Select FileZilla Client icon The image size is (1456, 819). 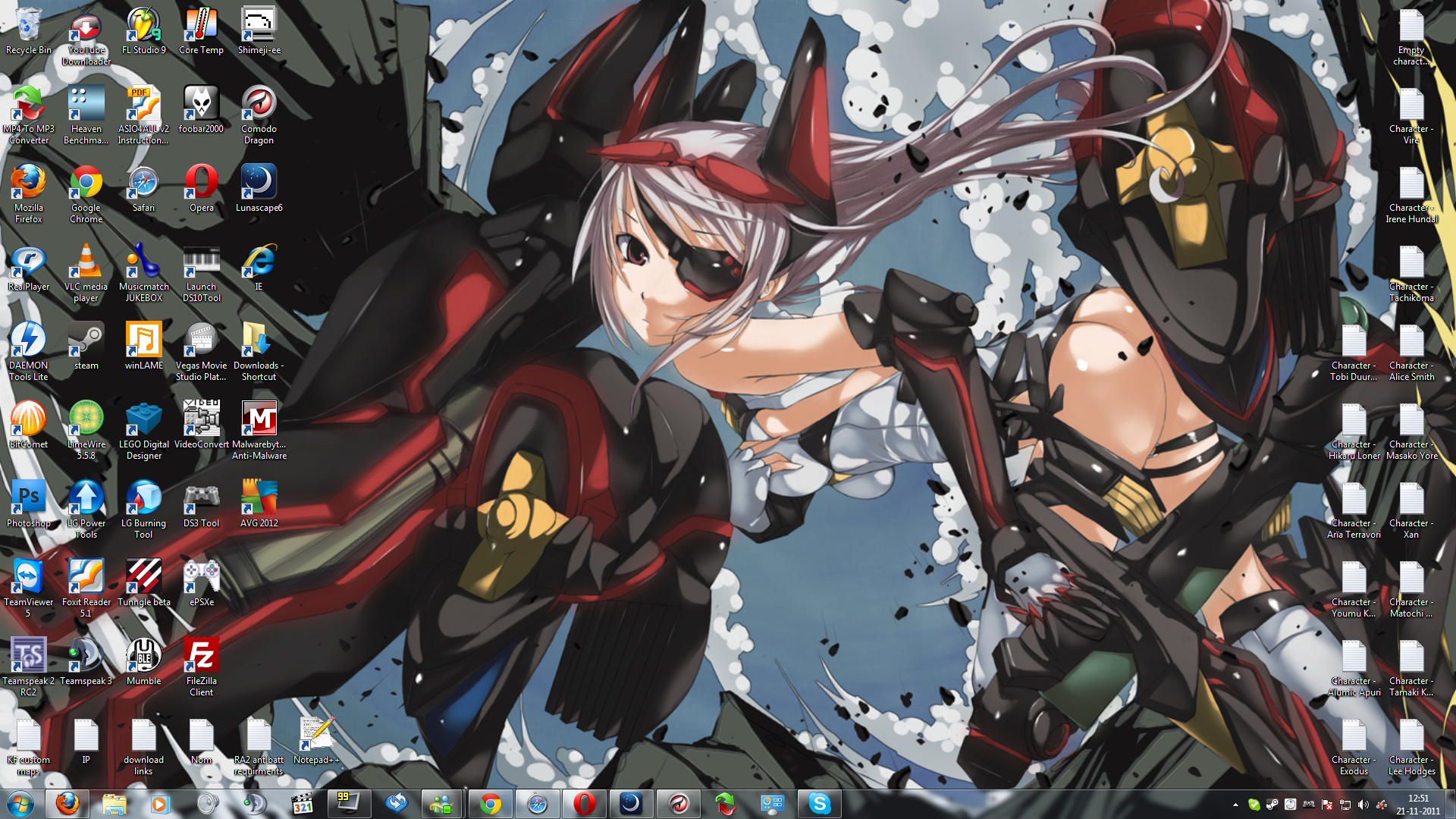point(202,667)
